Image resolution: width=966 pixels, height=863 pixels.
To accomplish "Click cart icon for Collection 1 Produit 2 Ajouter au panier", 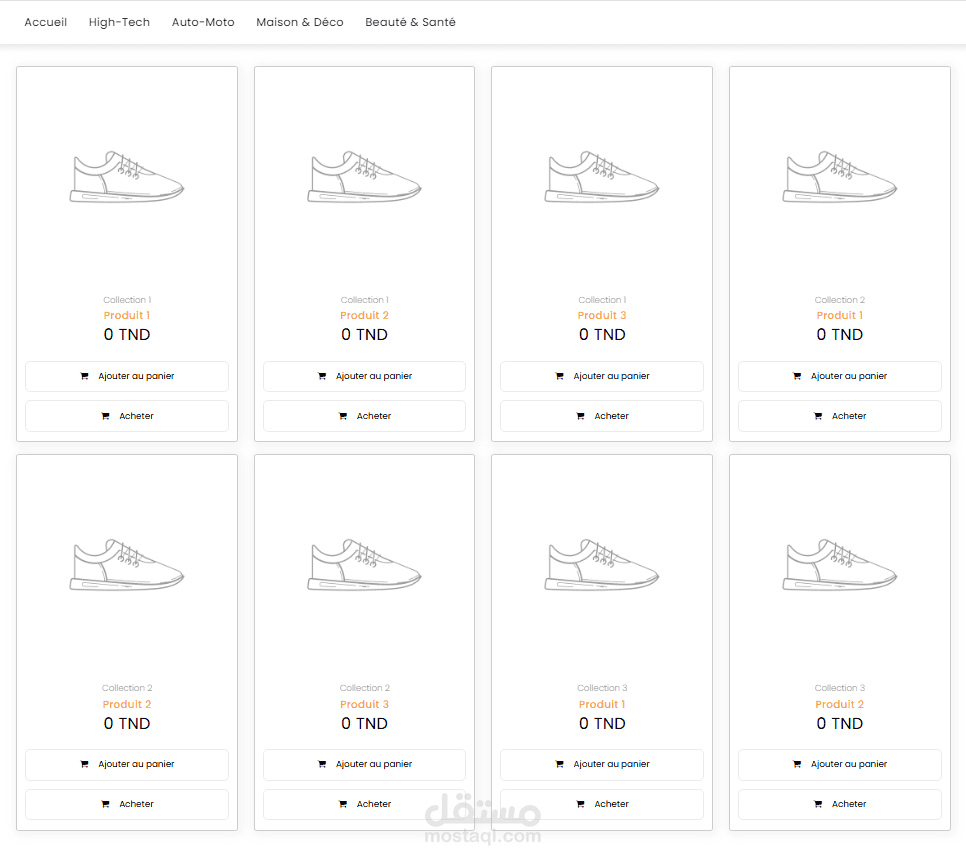I will coord(322,376).
